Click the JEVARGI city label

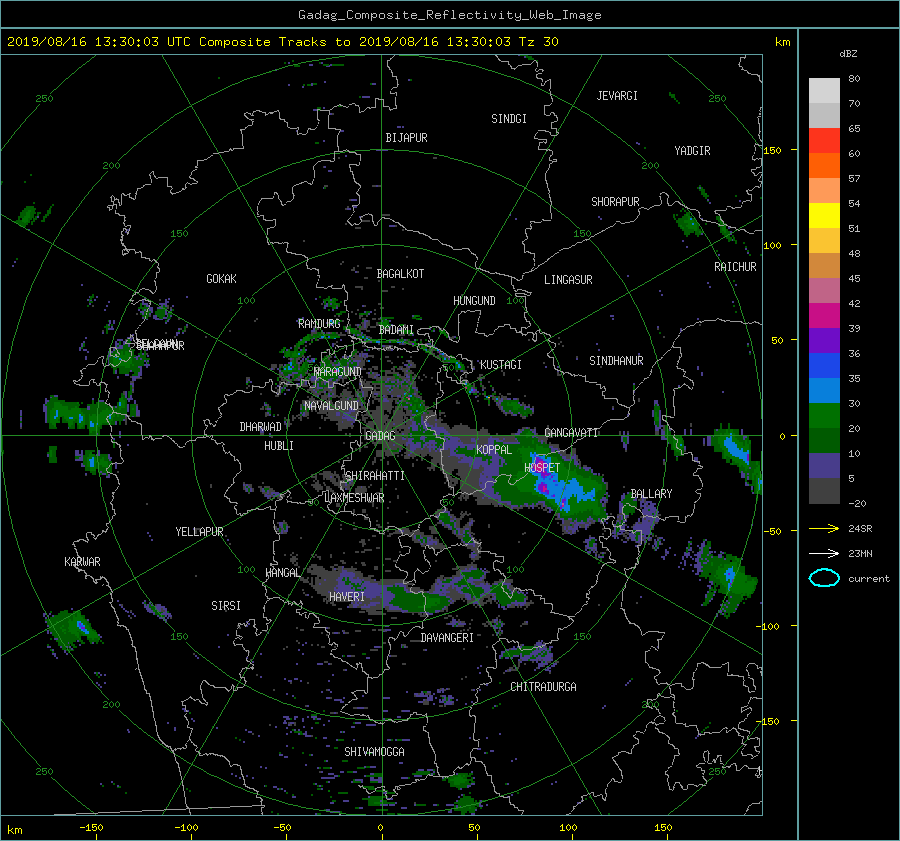(x=617, y=96)
